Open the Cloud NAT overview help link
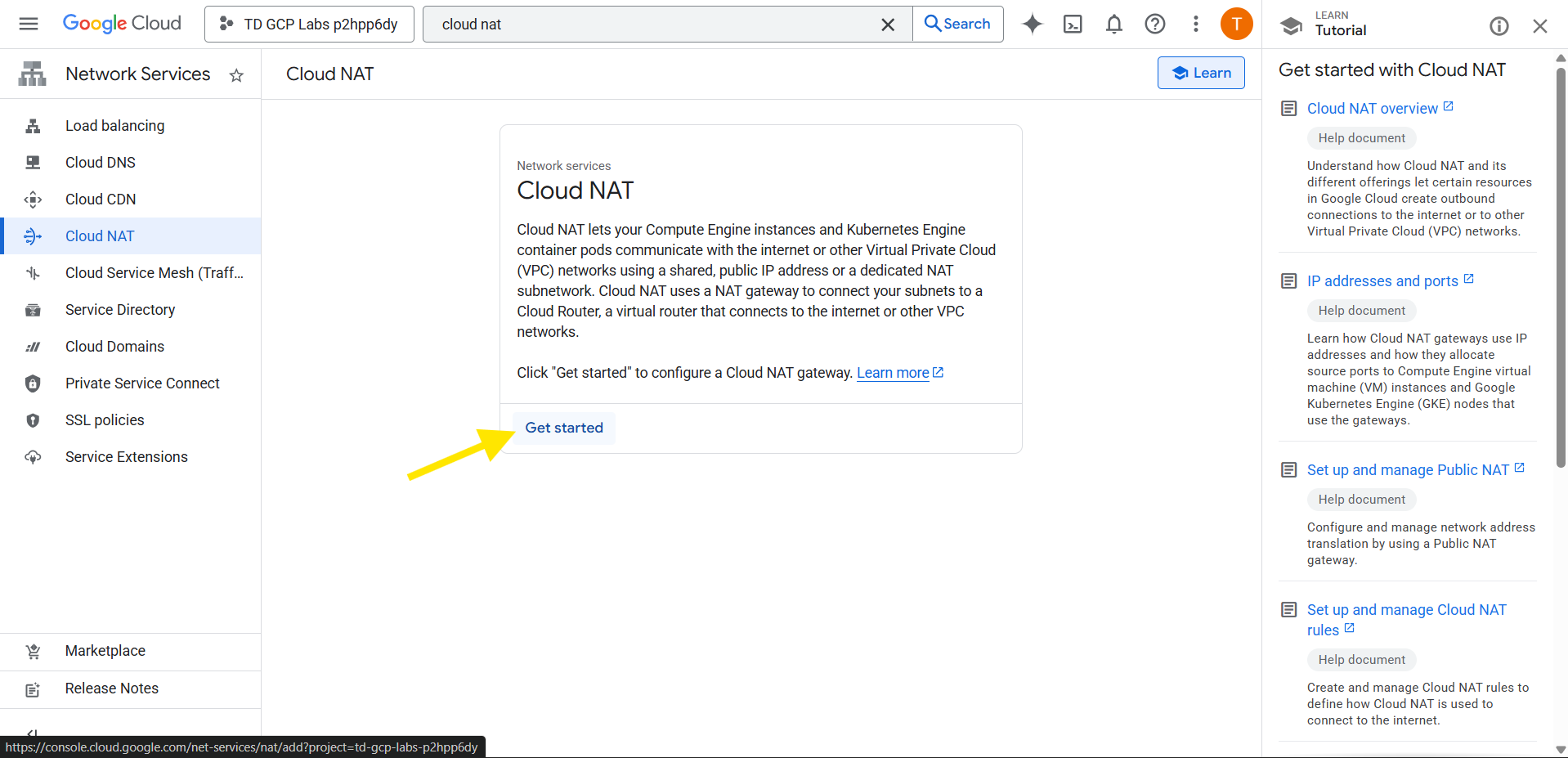 click(1372, 109)
